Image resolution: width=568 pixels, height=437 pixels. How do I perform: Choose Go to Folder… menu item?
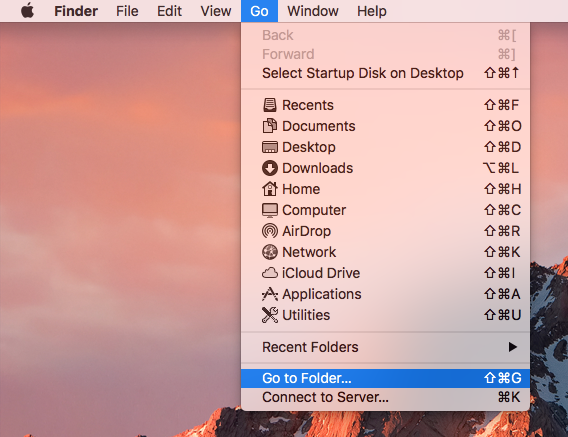tap(385, 378)
